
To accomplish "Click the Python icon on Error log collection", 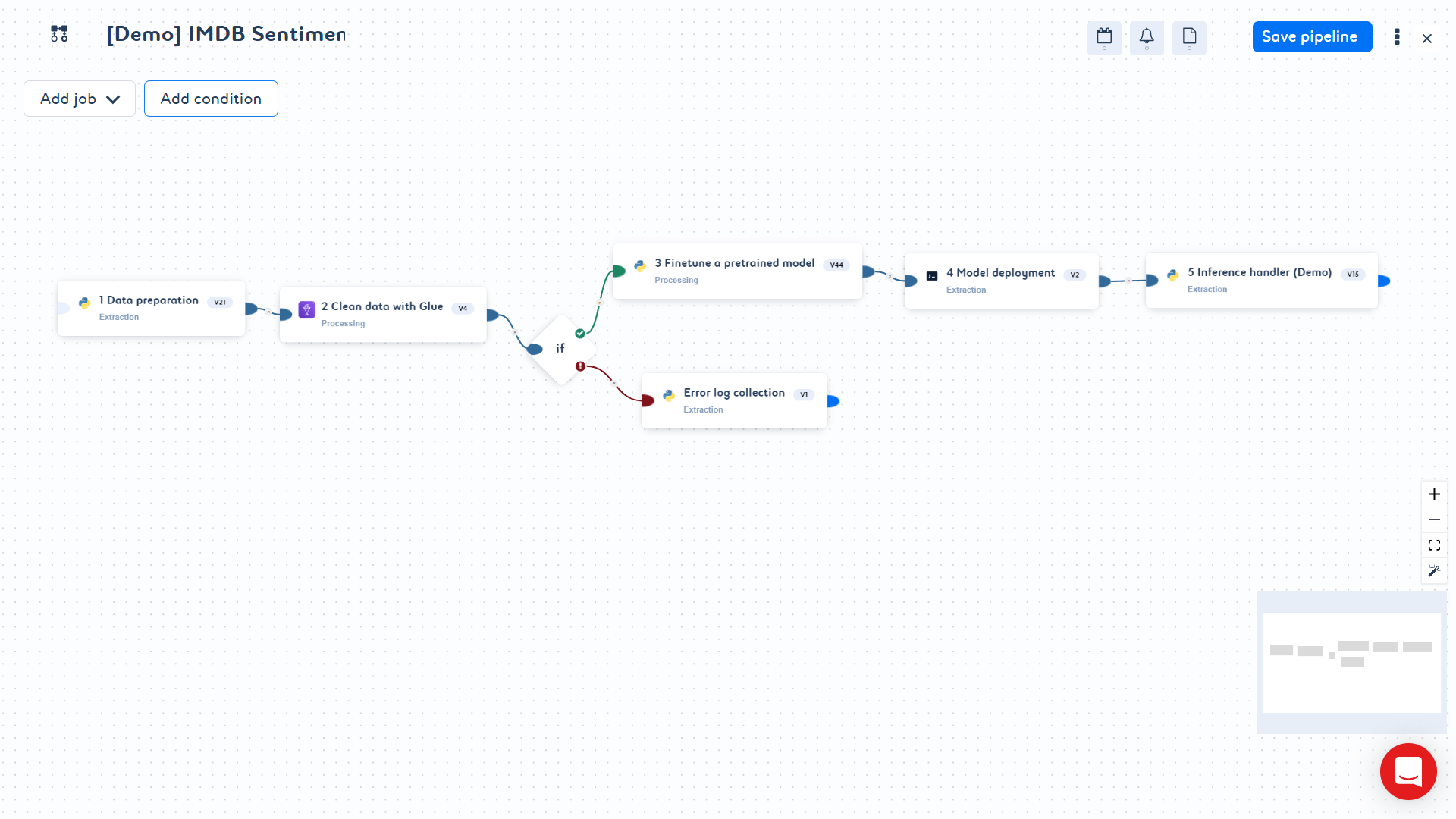I will [669, 395].
